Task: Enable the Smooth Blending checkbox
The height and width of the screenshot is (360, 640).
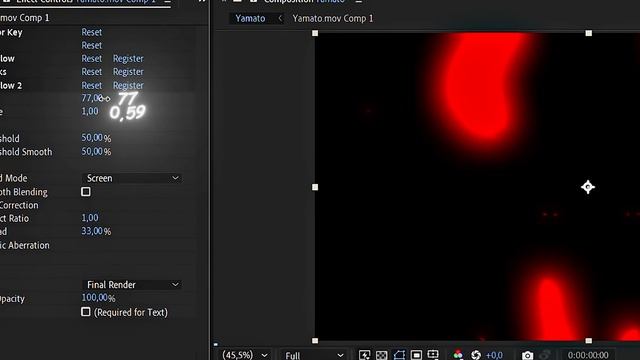Action: tap(86, 191)
